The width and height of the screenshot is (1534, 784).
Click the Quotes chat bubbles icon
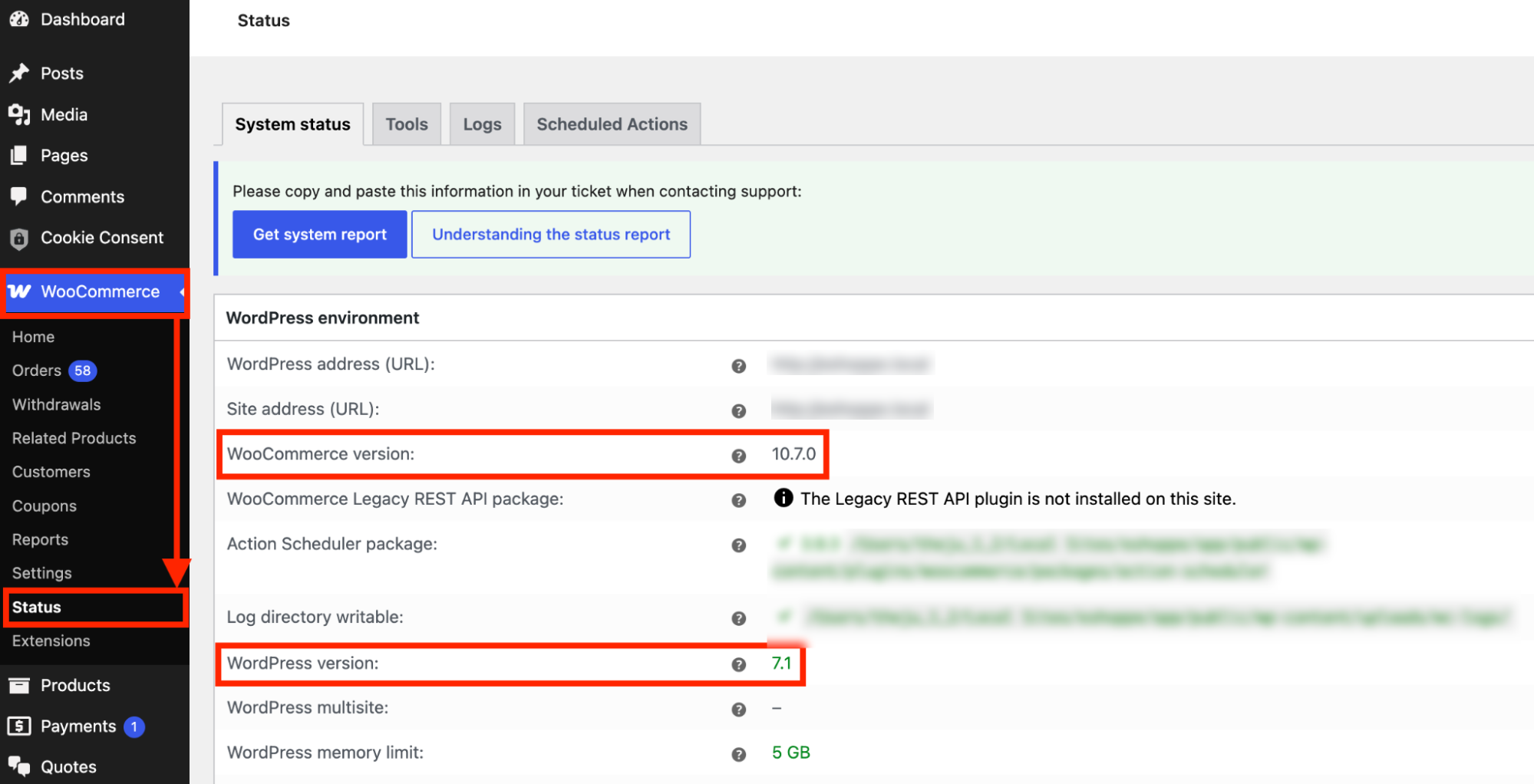pos(19,766)
